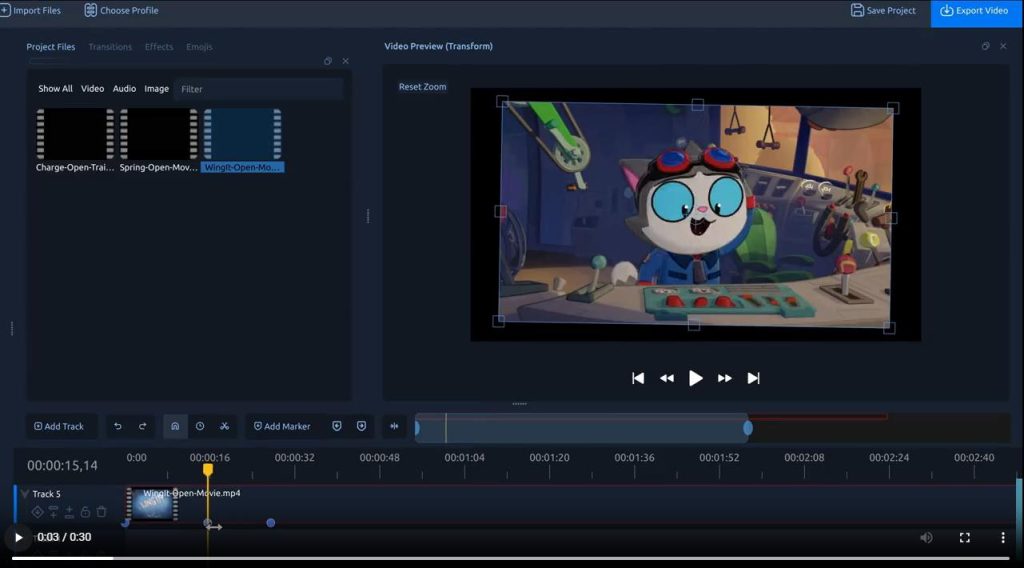Click the video player progress bar

point(511,558)
